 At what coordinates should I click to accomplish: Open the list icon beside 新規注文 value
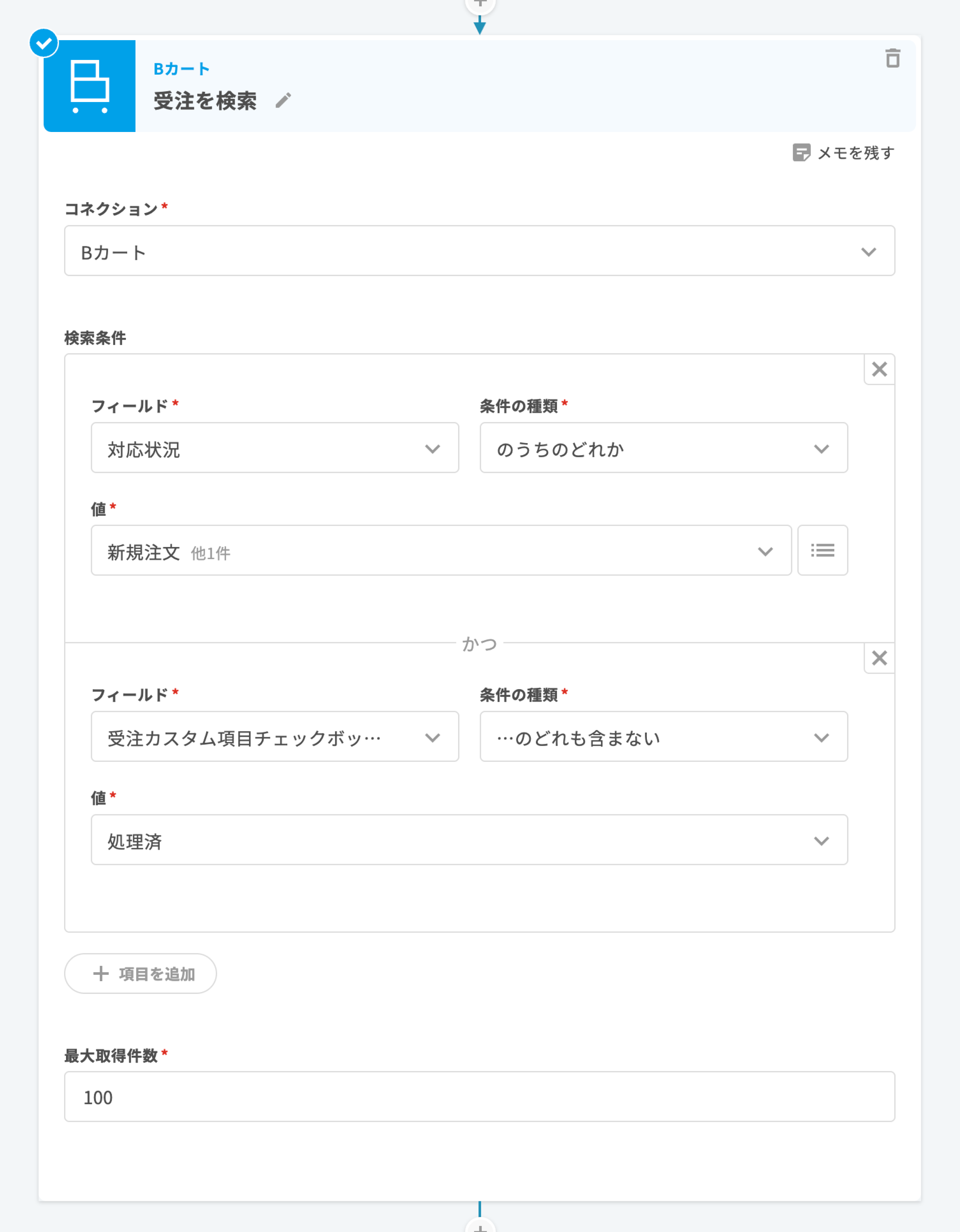pyautogui.click(x=822, y=550)
